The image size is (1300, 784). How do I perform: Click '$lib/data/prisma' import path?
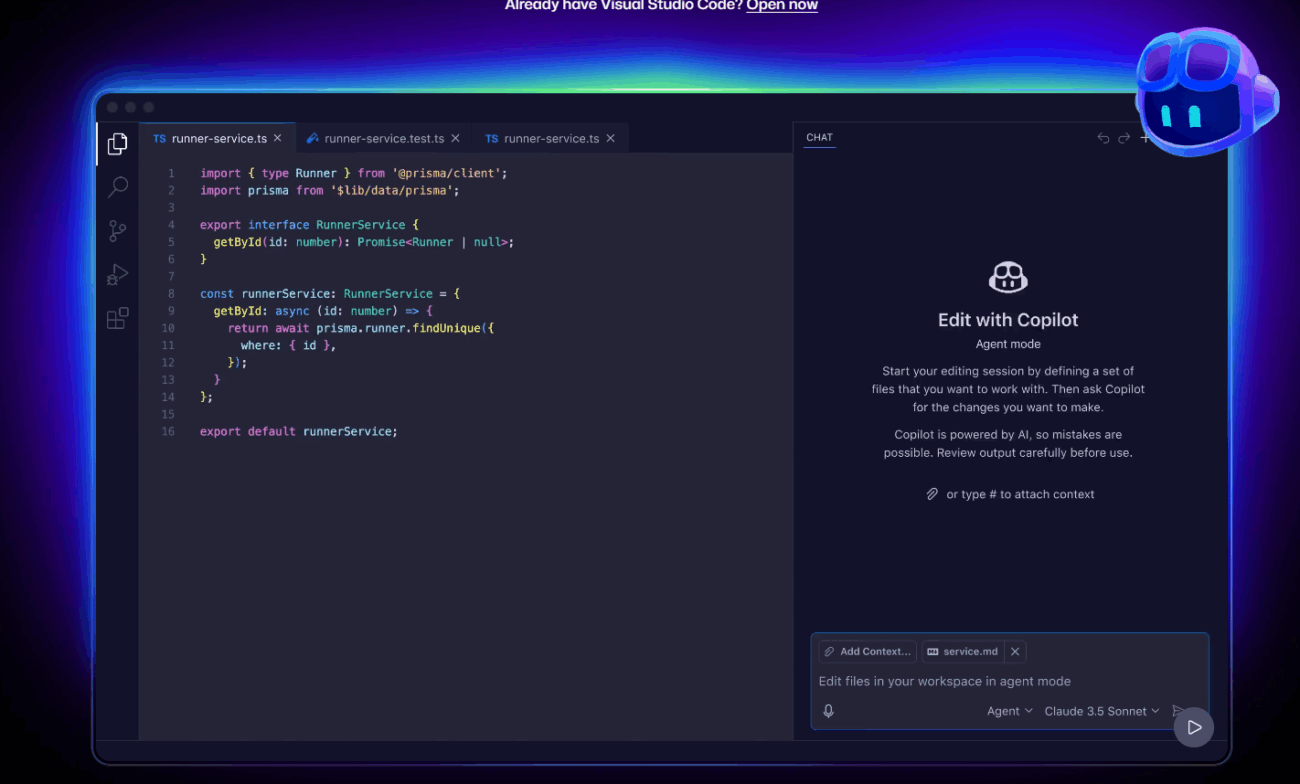[x=394, y=190]
